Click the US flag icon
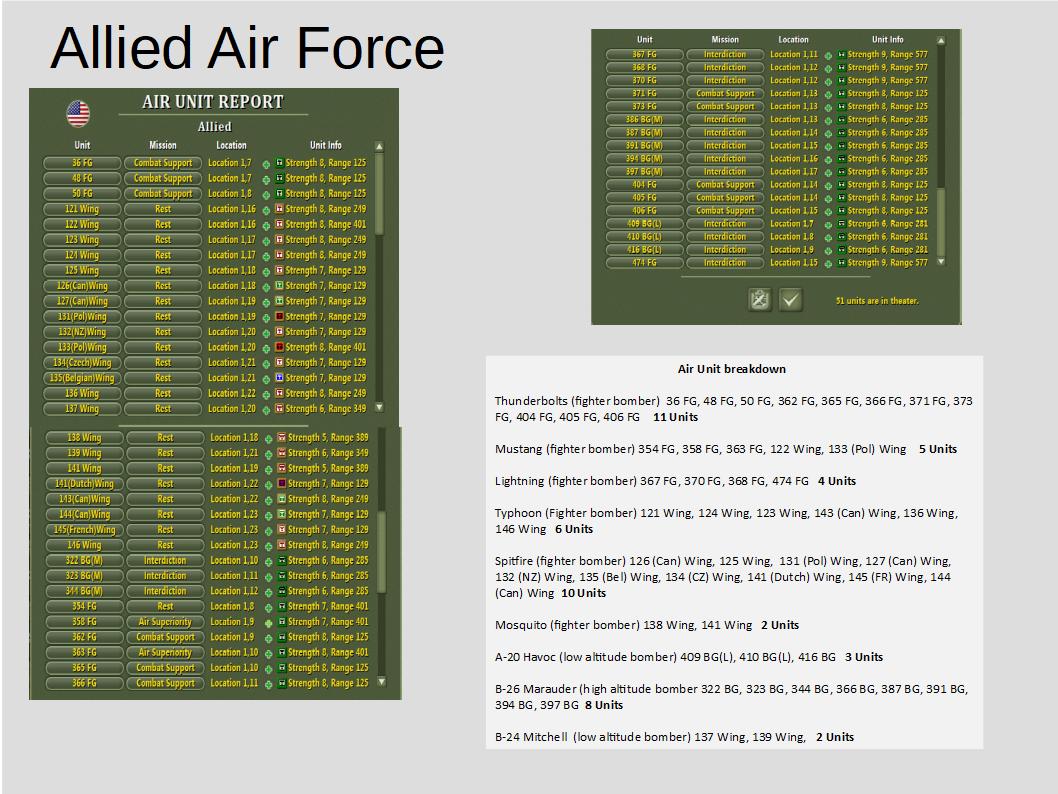1058x794 pixels. [x=78, y=114]
